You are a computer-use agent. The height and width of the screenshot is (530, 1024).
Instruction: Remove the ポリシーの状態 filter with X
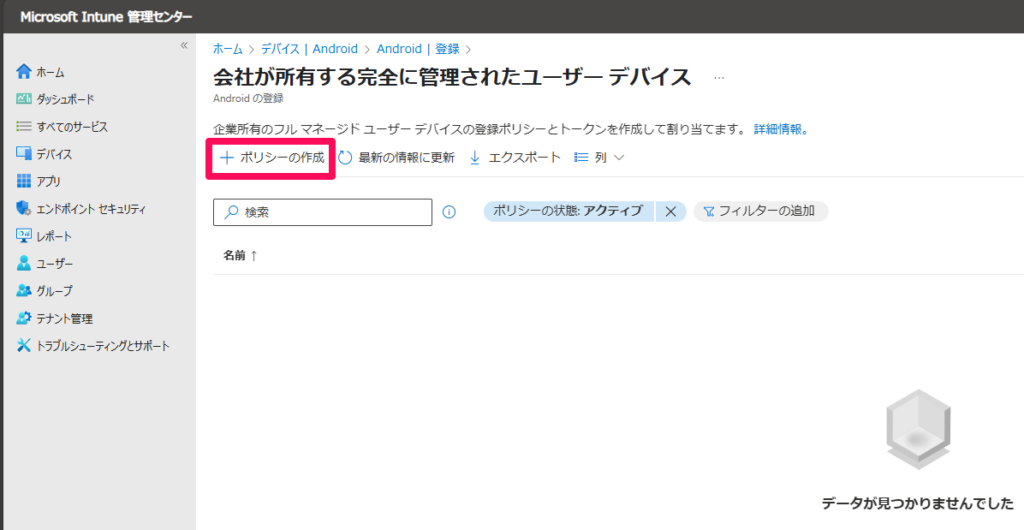pos(671,211)
